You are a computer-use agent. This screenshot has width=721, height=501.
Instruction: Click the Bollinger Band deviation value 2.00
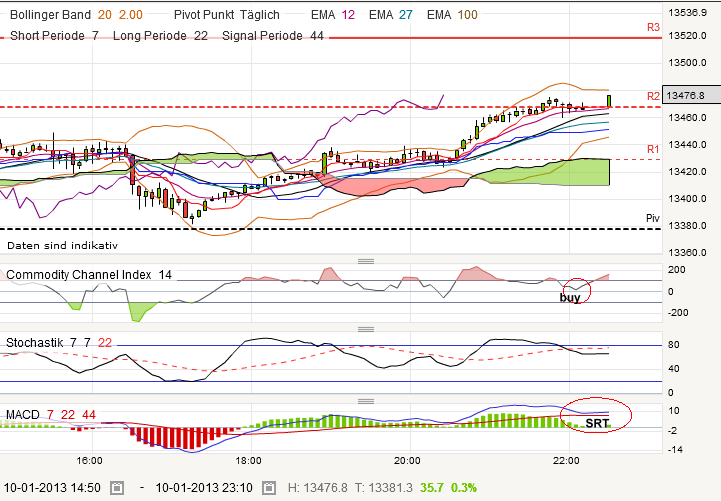131,15
